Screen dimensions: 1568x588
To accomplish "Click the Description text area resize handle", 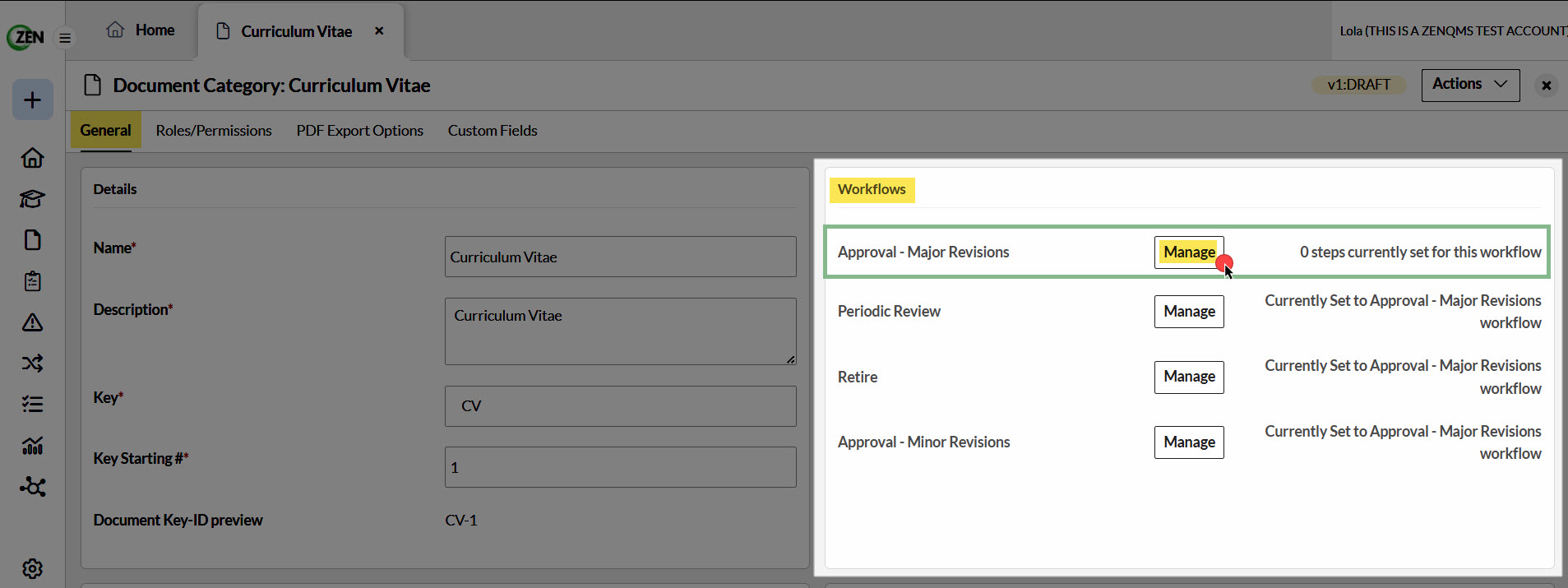I will (790, 359).
